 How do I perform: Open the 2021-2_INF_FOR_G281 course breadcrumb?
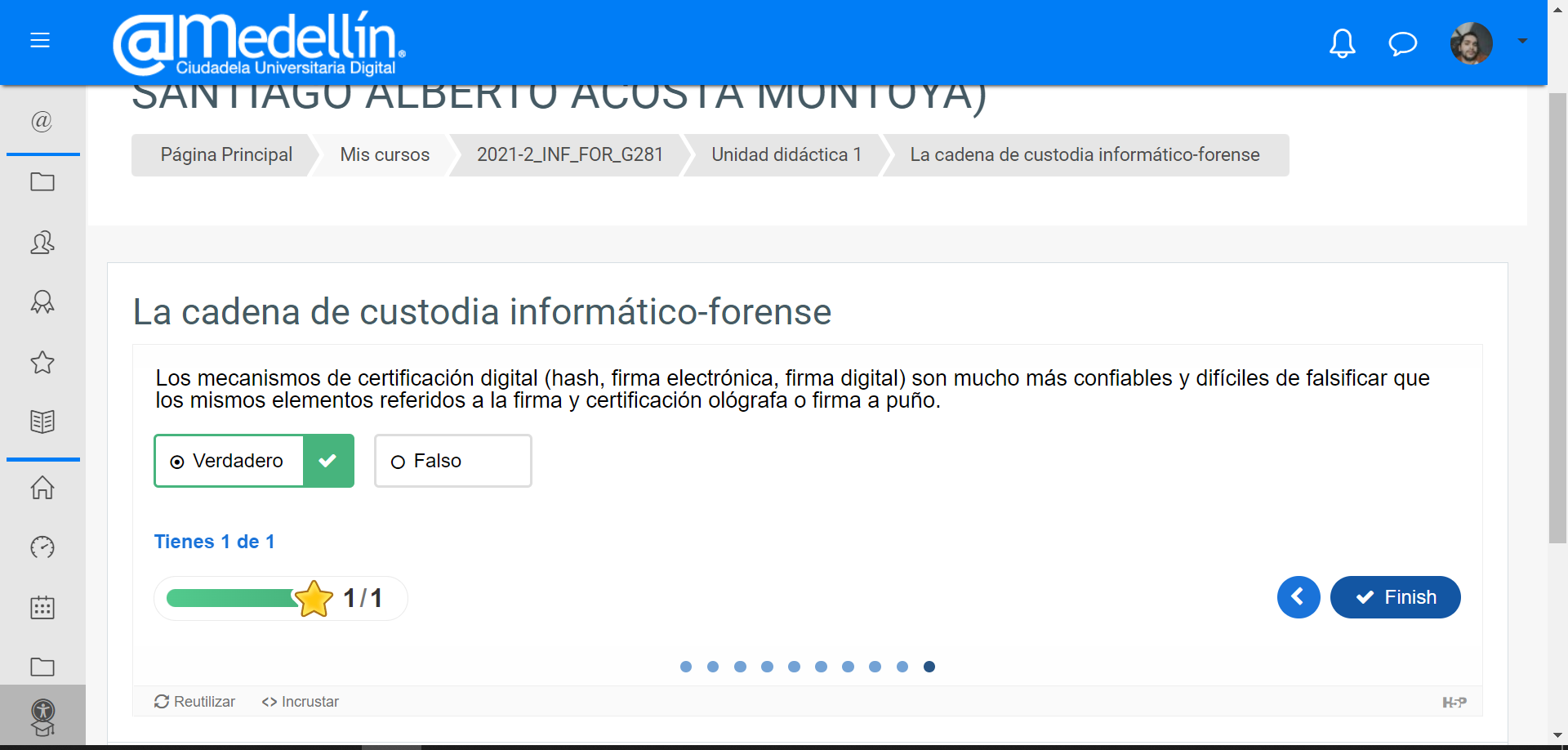click(570, 154)
